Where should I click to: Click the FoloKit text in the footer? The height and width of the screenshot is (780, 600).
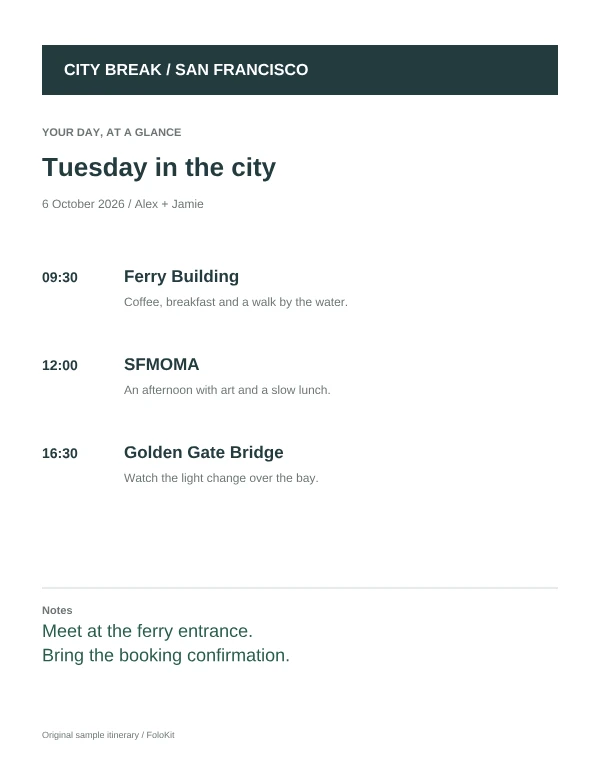point(160,735)
